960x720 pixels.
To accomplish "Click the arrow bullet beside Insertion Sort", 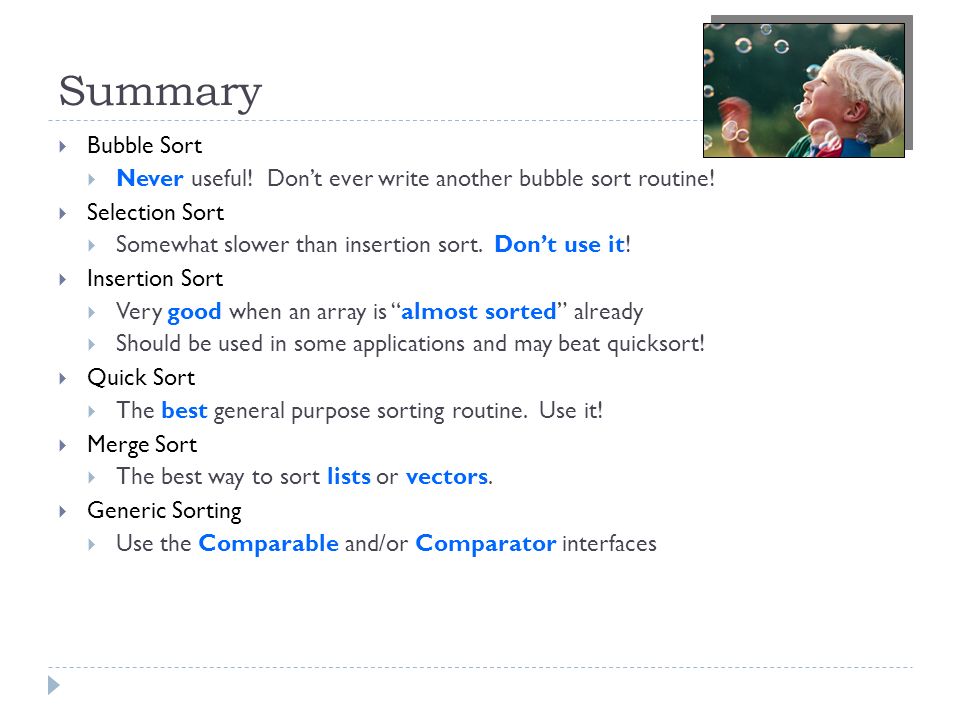I will 62,279.
